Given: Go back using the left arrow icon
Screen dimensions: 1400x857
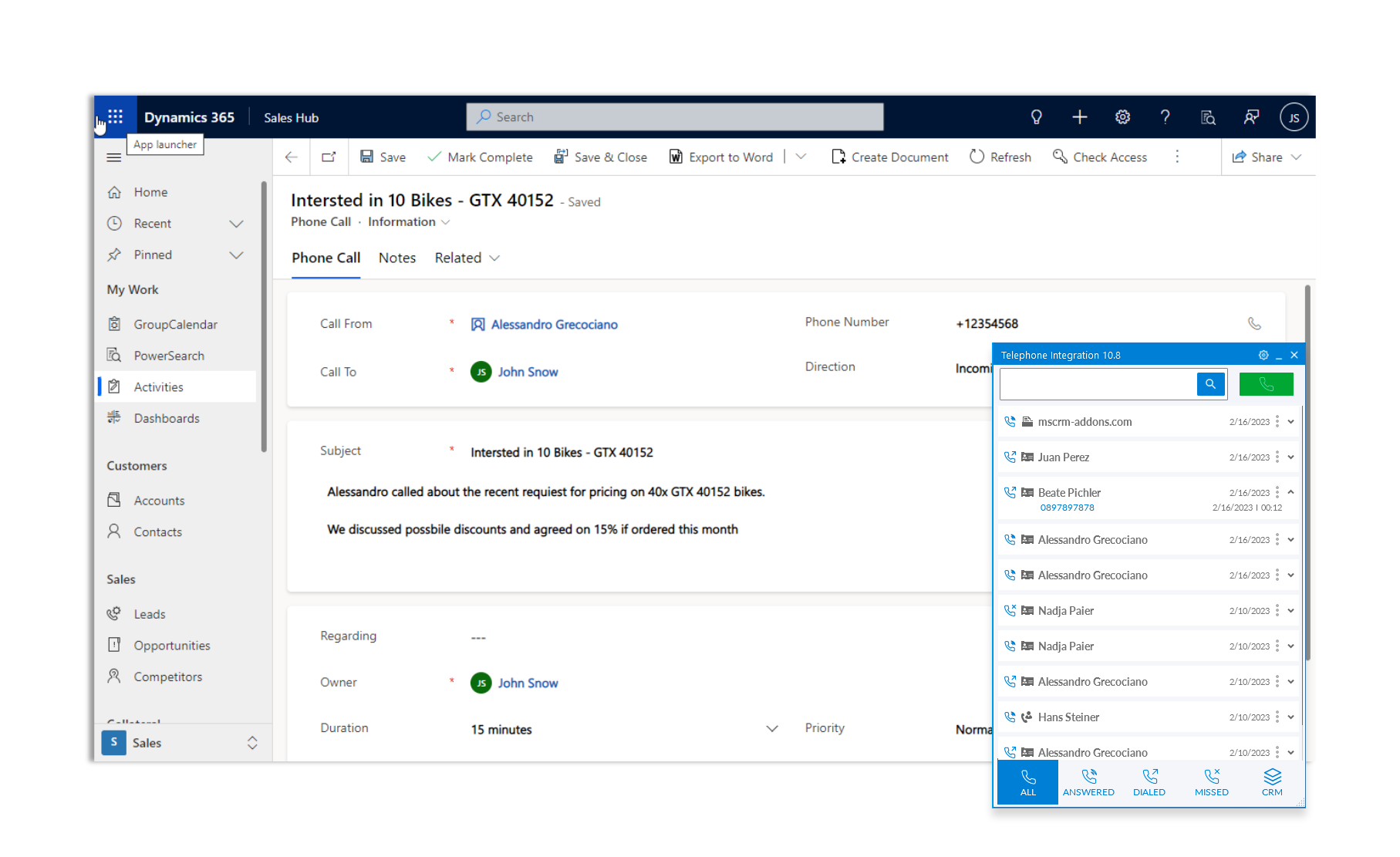Looking at the screenshot, I should (292, 157).
